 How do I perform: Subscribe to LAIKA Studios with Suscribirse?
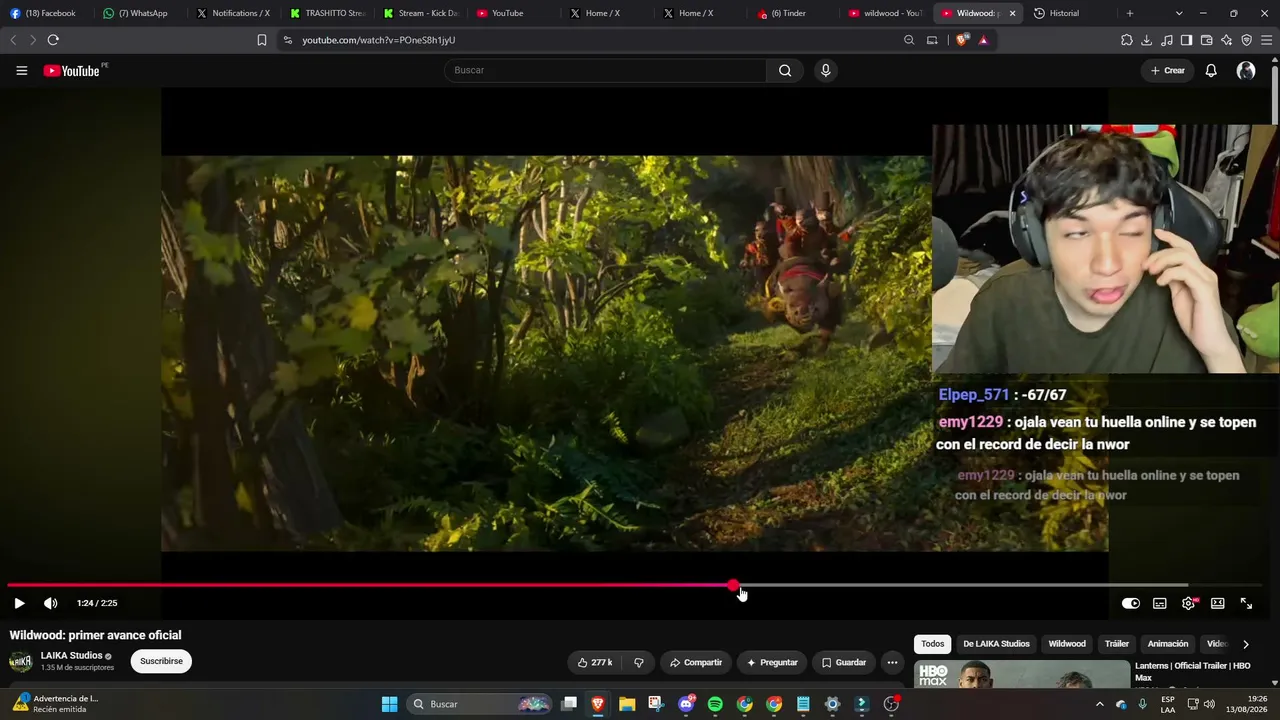point(161,661)
